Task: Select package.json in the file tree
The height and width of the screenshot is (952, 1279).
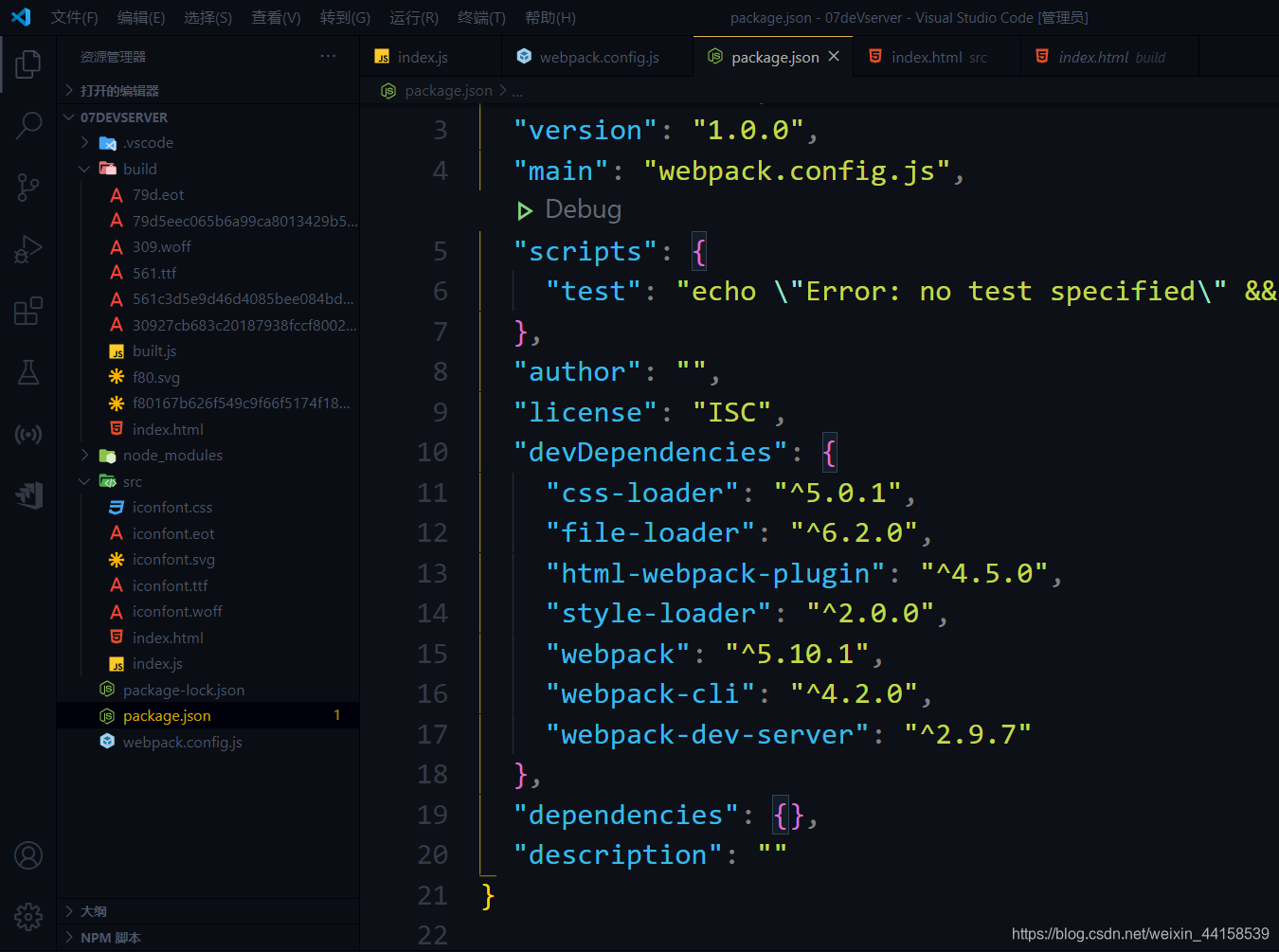Action: point(208,716)
